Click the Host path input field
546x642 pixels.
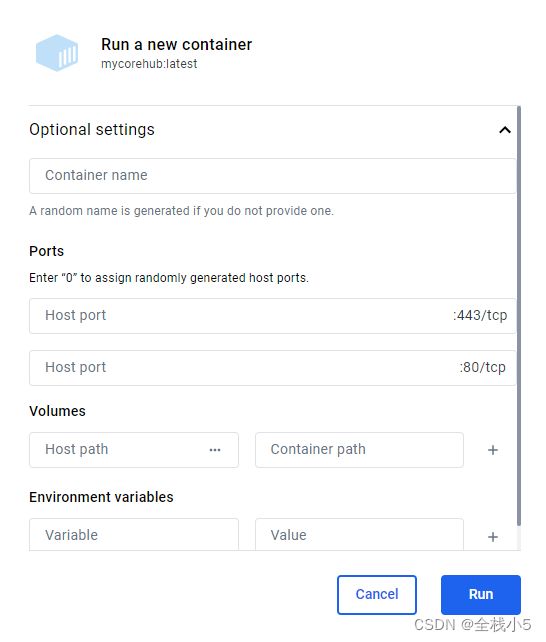pos(134,450)
